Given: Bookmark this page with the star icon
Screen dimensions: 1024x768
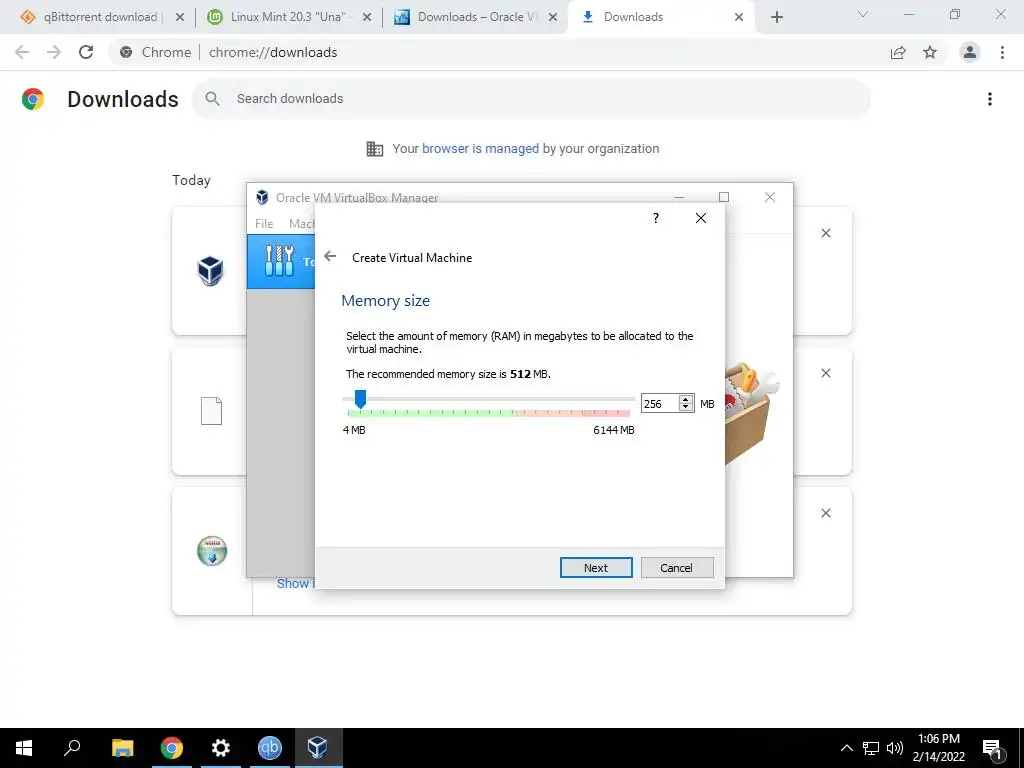Looking at the screenshot, I should click(930, 53).
